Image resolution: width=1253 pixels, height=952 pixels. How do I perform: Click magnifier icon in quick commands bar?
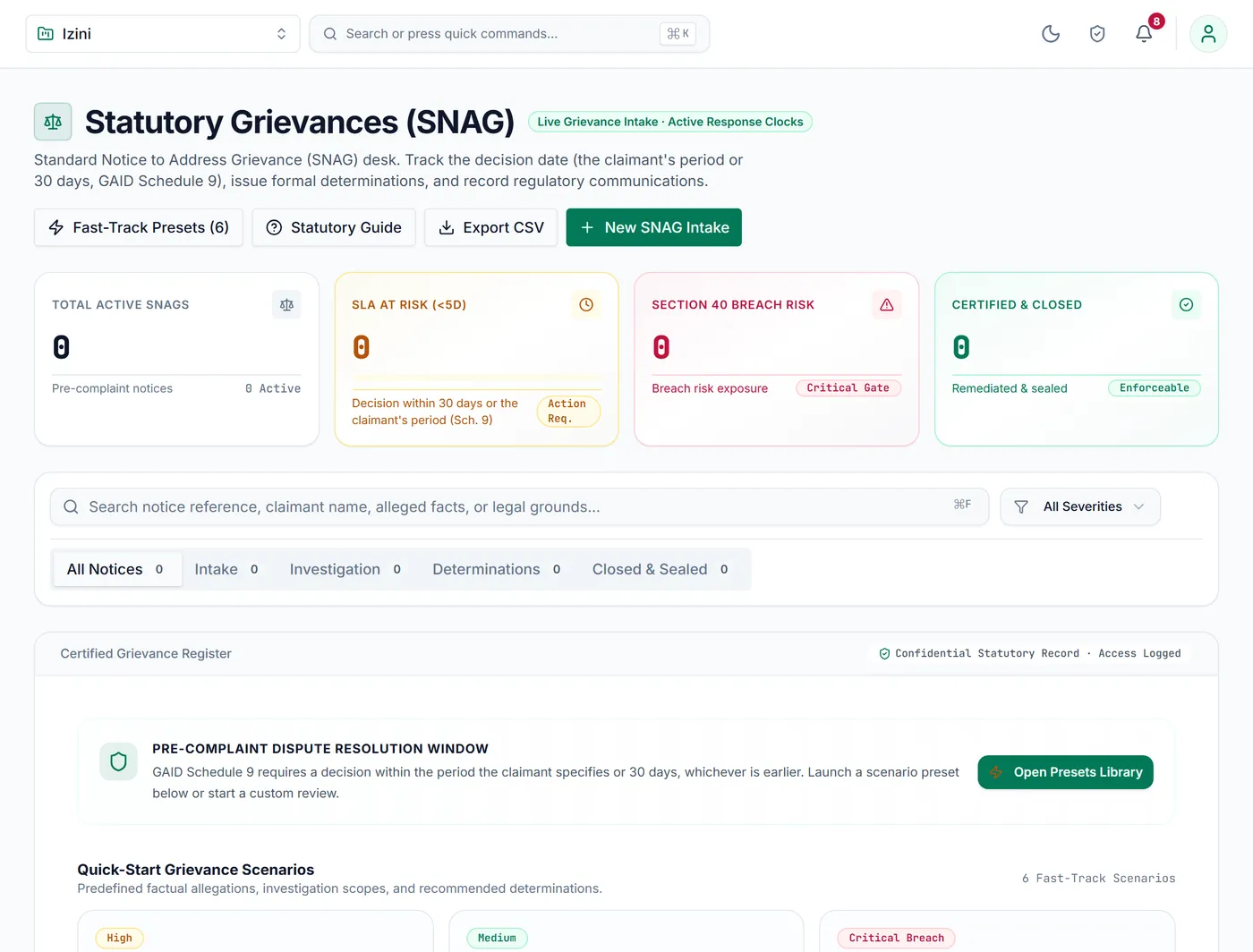pos(330,34)
